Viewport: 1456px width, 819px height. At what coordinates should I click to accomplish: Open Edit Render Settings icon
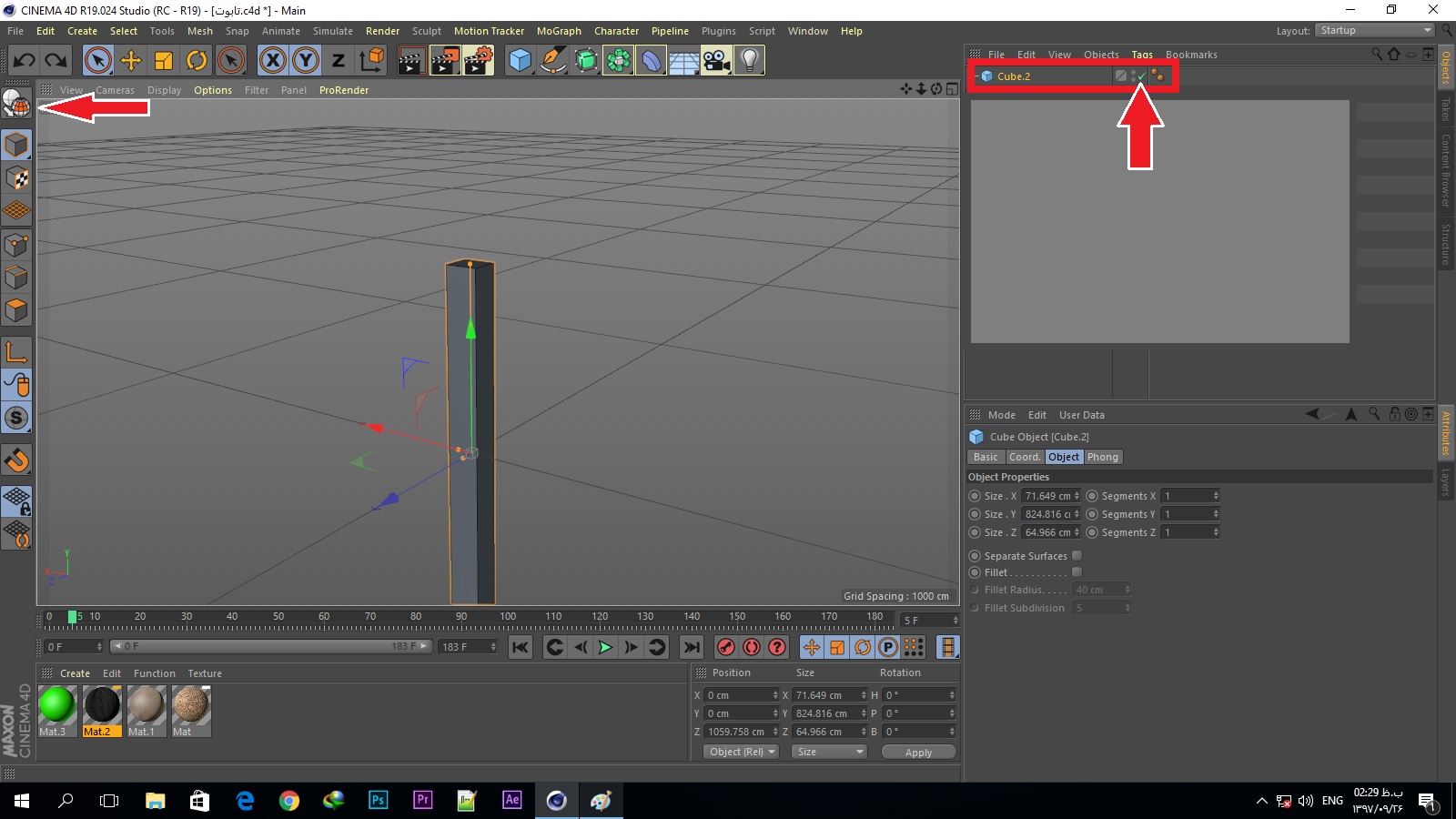(x=479, y=61)
